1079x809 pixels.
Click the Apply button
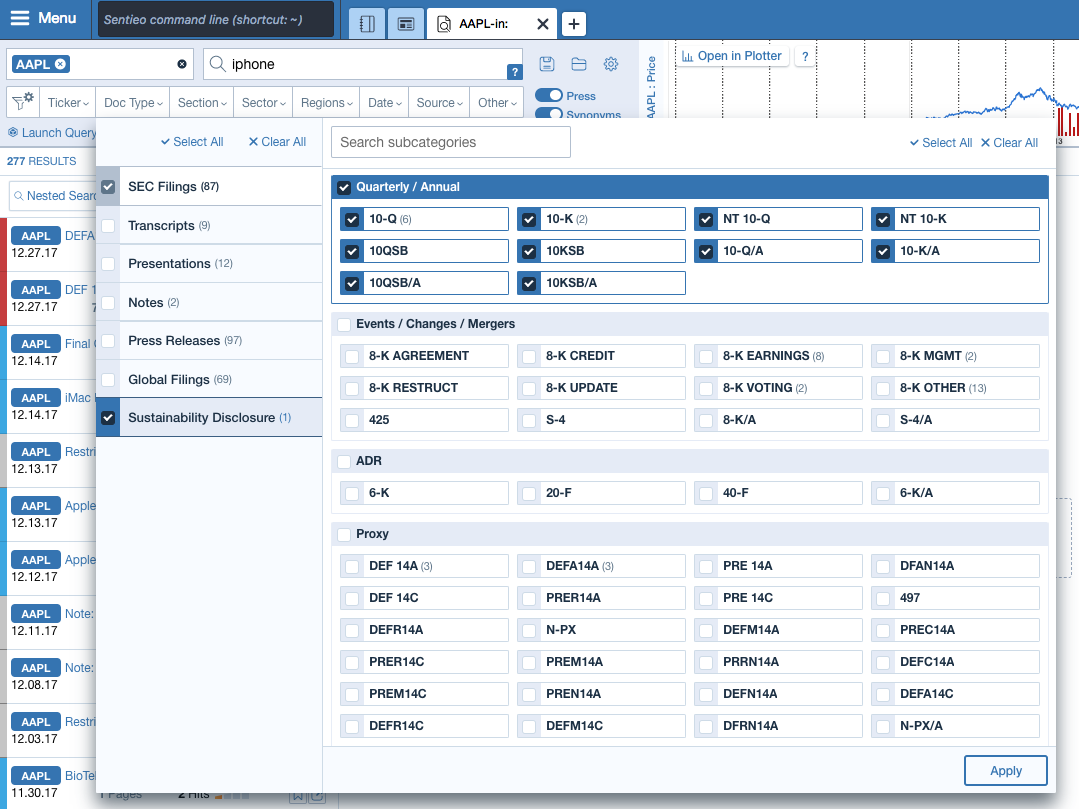[1005, 770]
